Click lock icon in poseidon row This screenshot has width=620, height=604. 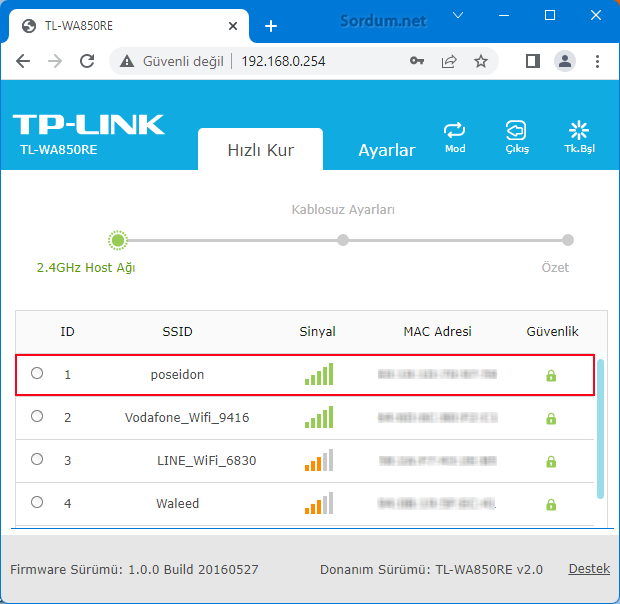click(551, 376)
